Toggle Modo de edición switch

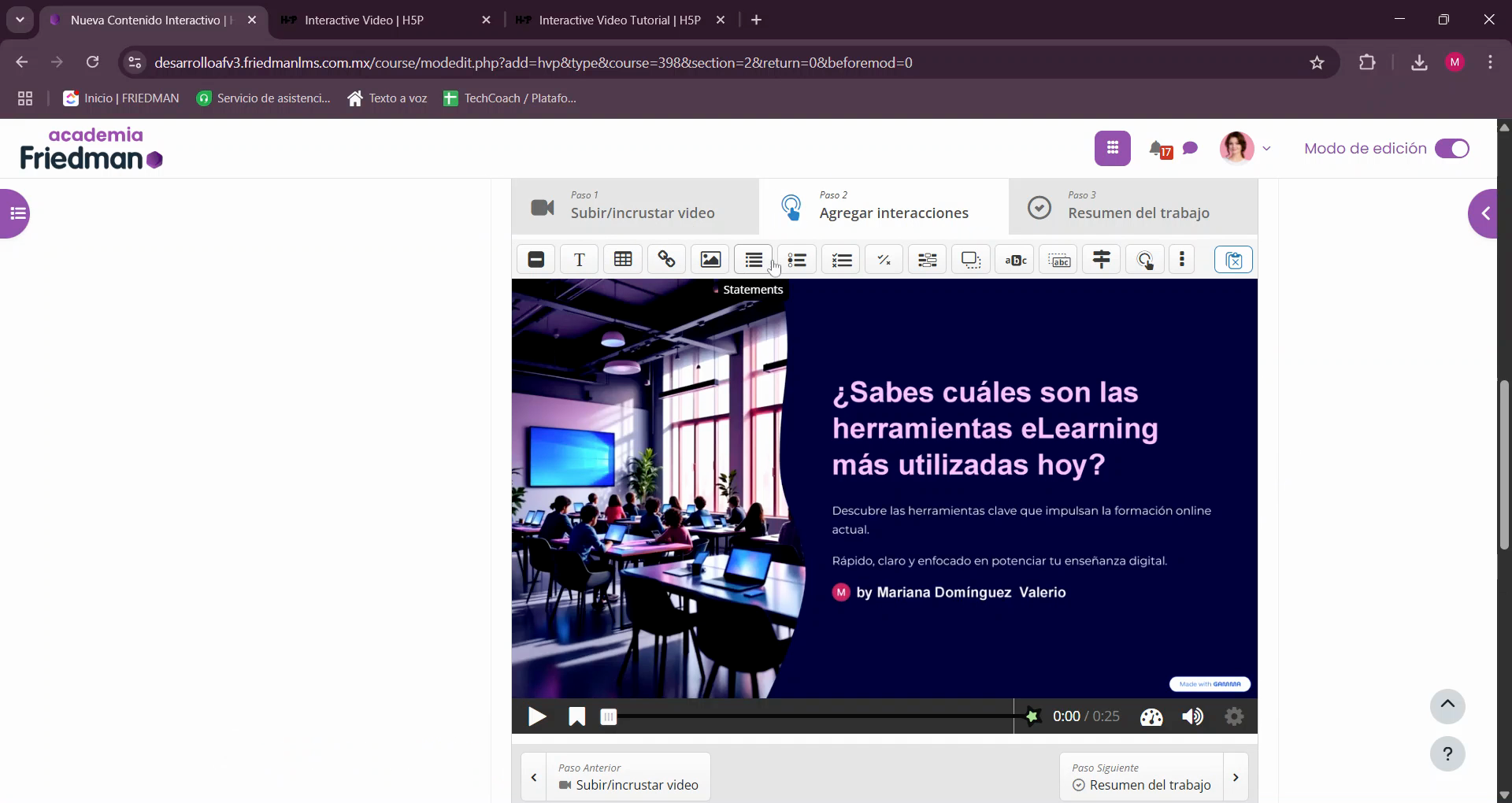pyautogui.click(x=1452, y=149)
